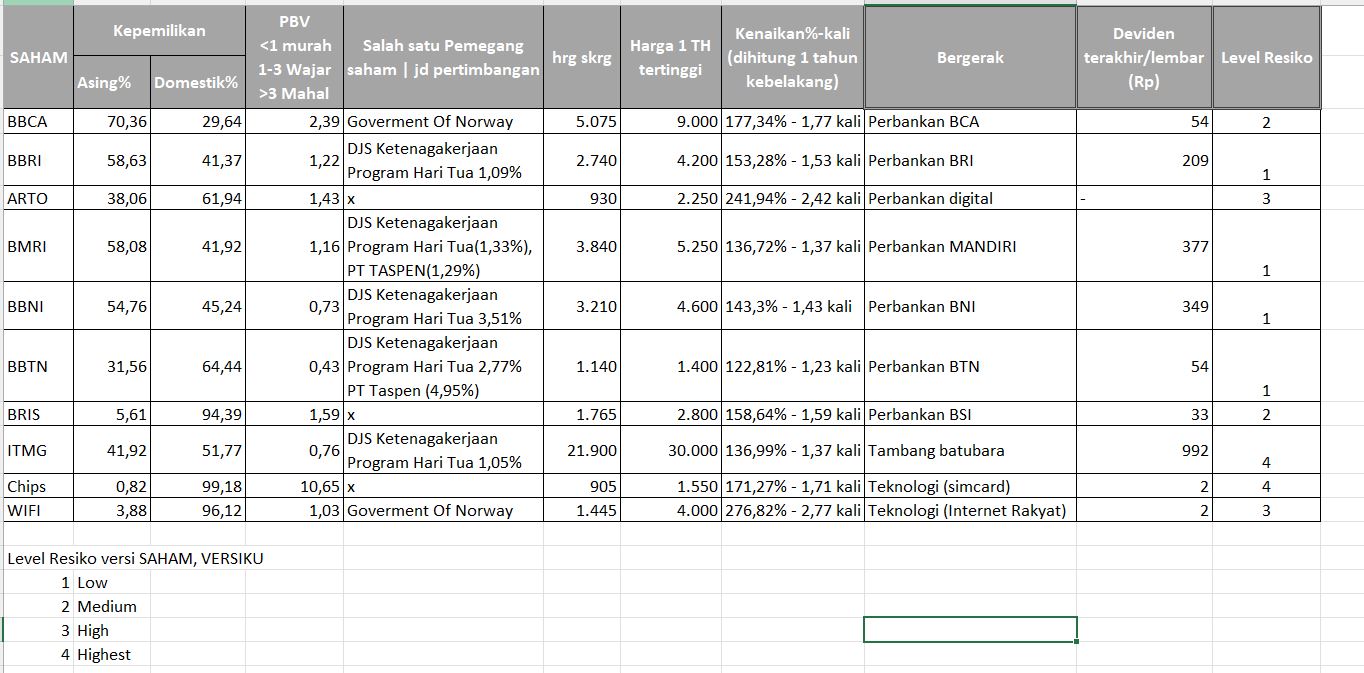Select the 'Perbankan MANDIRI' cell
The image size is (1364, 673).
point(970,246)
